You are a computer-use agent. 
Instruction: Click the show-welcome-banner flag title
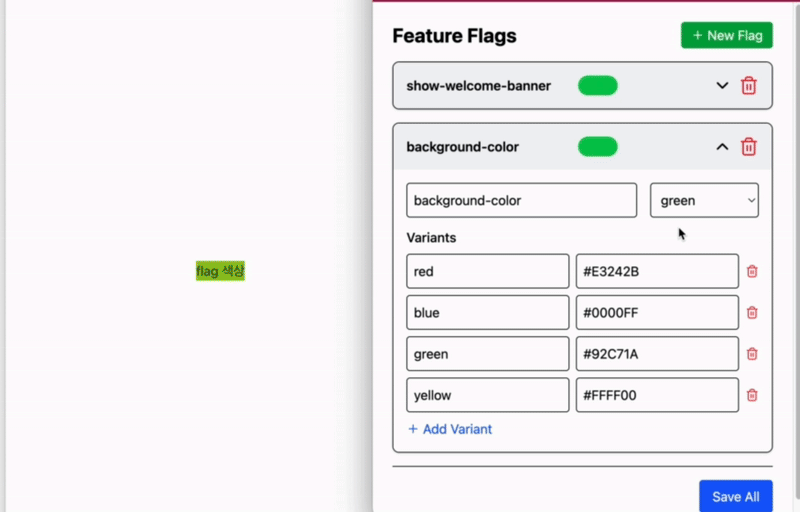pos(479,86)
